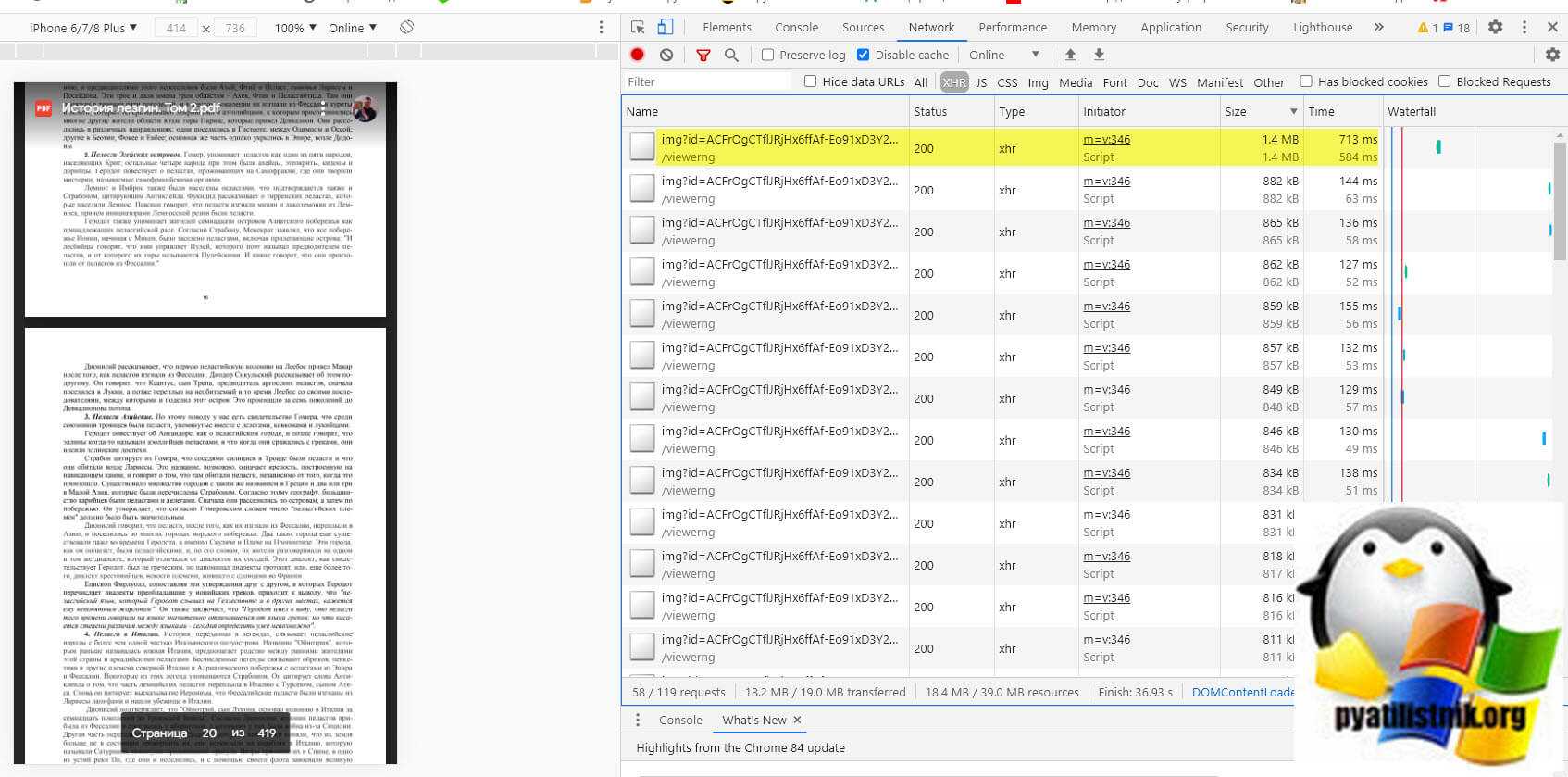
Task: Select the JS filter type button
Action: 981,82
